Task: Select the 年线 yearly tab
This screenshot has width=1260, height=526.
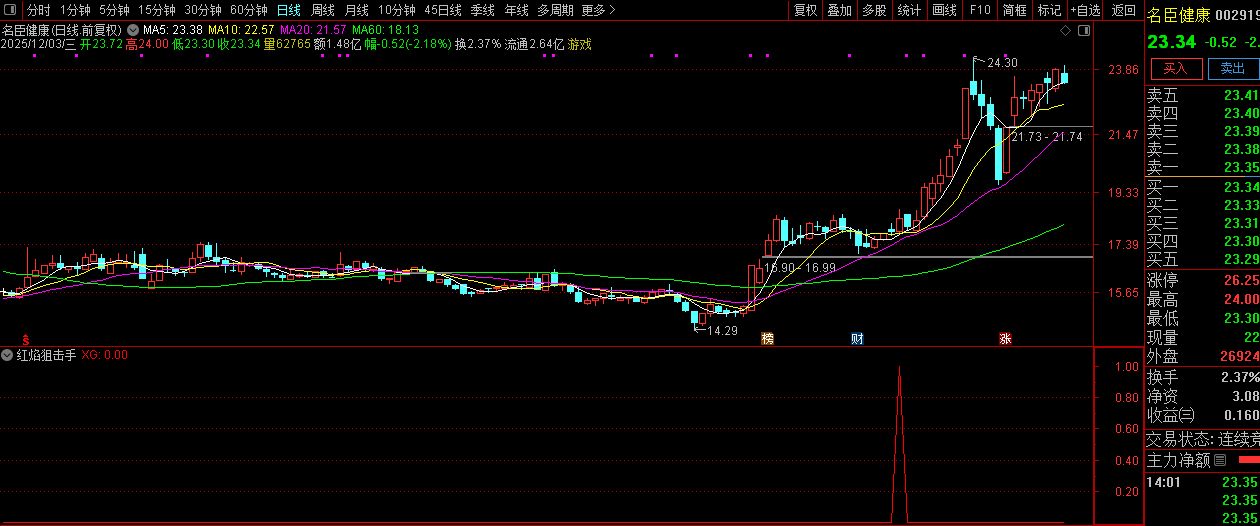Action: click(516, 10)
